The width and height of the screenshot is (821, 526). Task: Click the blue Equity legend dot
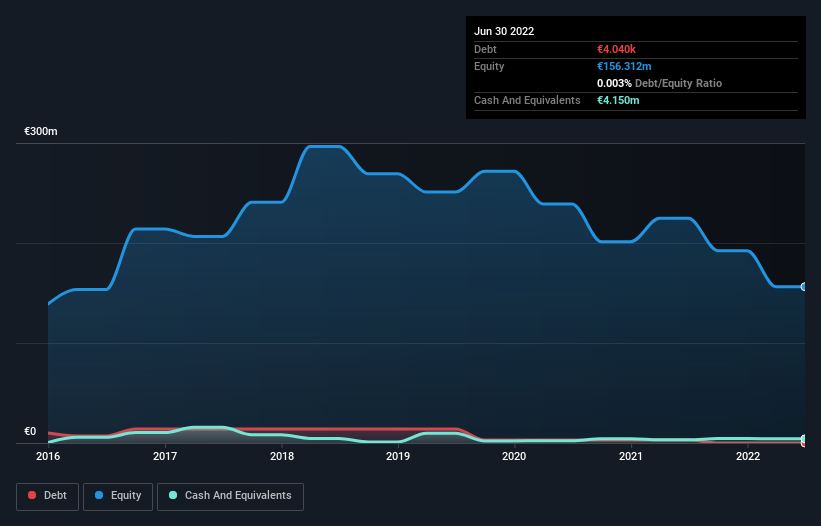(x=99, y=495)
